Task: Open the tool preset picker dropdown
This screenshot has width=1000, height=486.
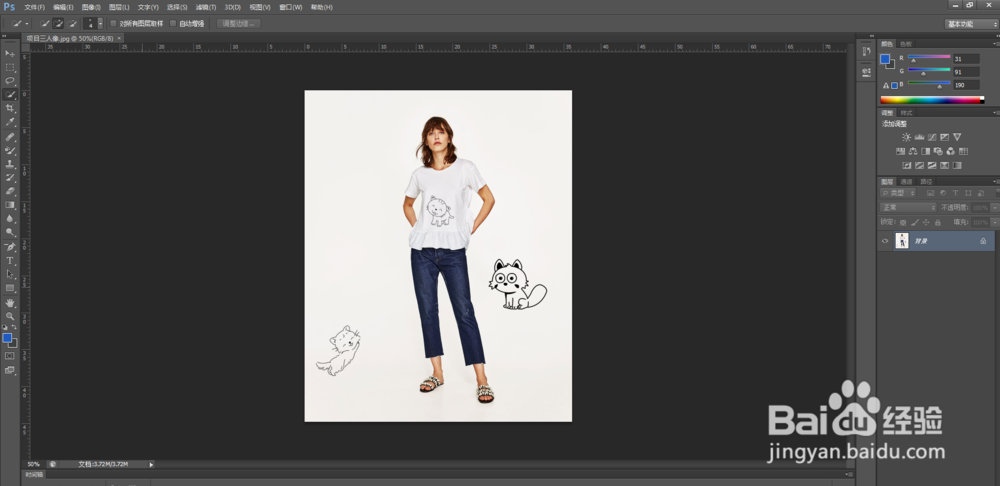Action: 27,24
